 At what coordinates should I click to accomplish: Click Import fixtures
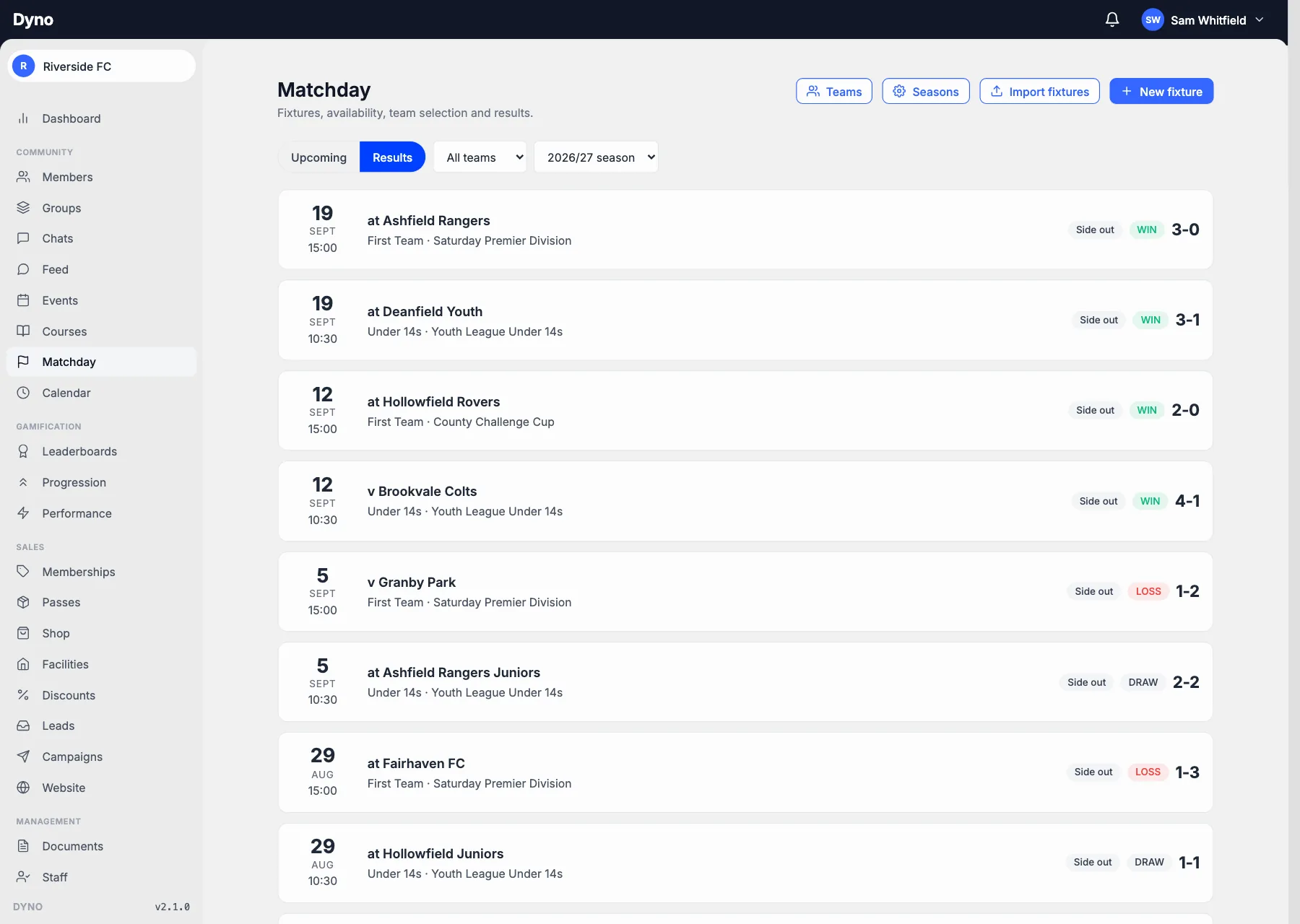(x=1039, y=91)
